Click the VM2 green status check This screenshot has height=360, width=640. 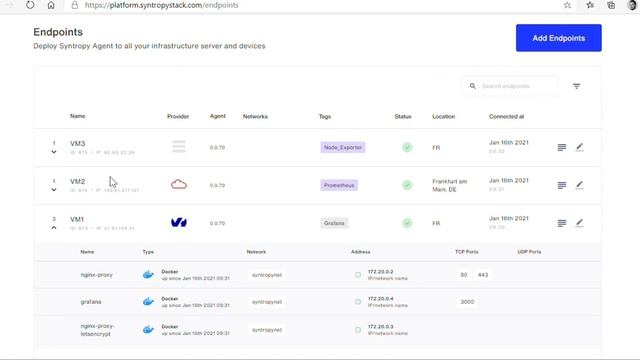tap(407, 185)
